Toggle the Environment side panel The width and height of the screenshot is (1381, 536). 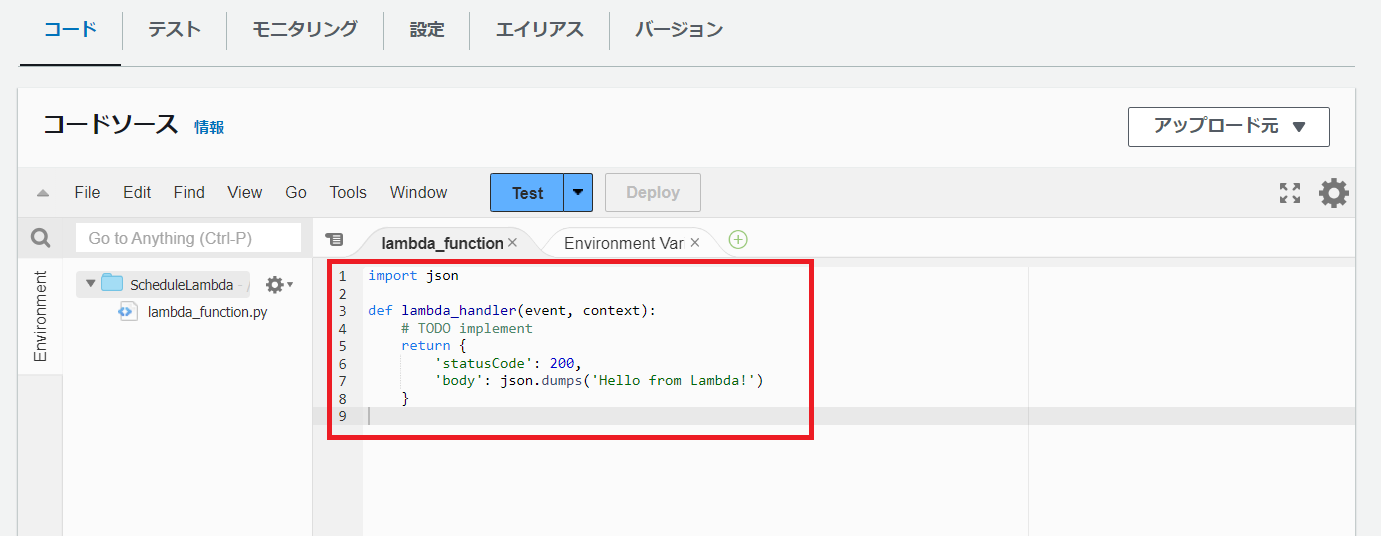coord(40,316)
